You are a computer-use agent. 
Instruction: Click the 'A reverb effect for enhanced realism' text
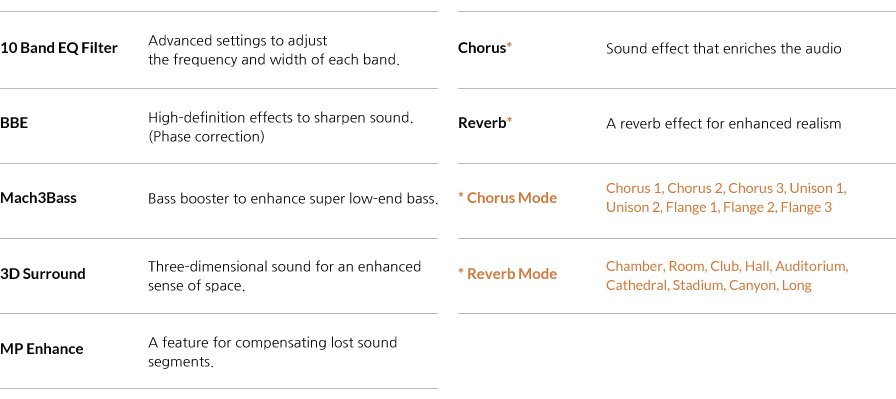(x=723, y=123)
